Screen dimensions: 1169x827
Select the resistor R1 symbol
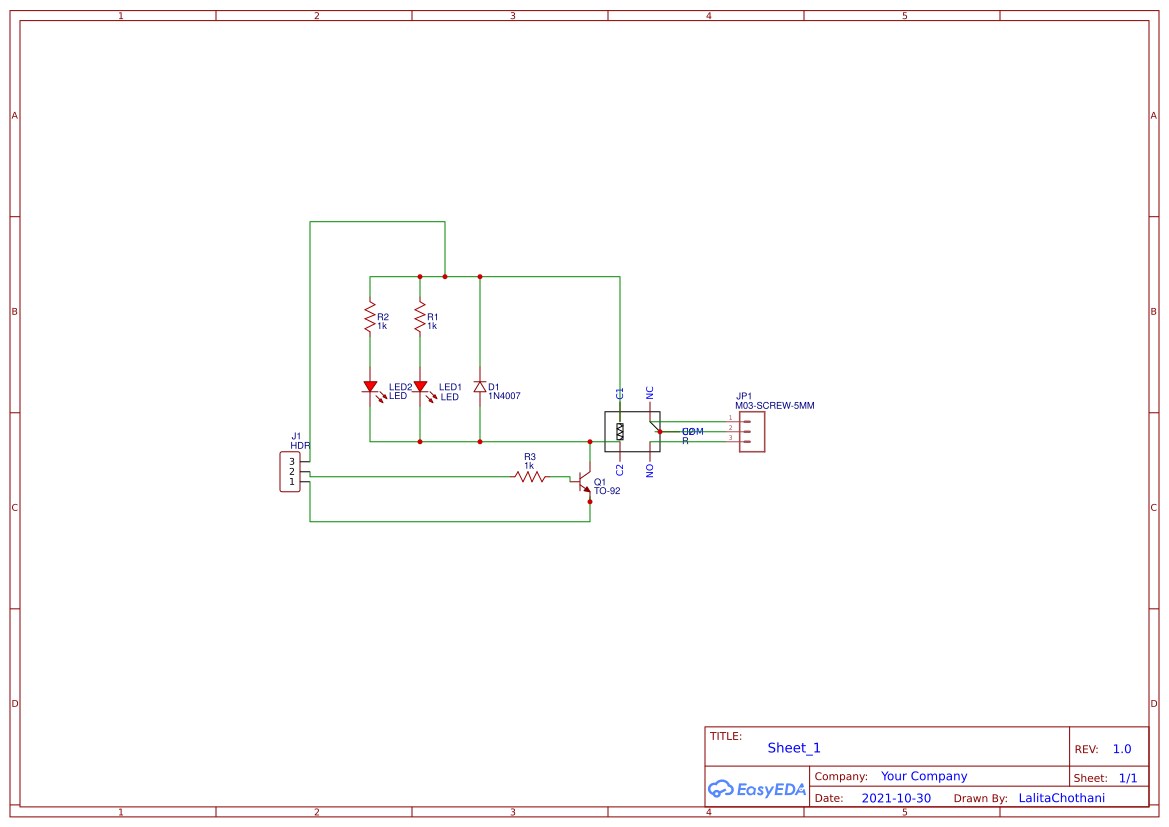[420, 318]
